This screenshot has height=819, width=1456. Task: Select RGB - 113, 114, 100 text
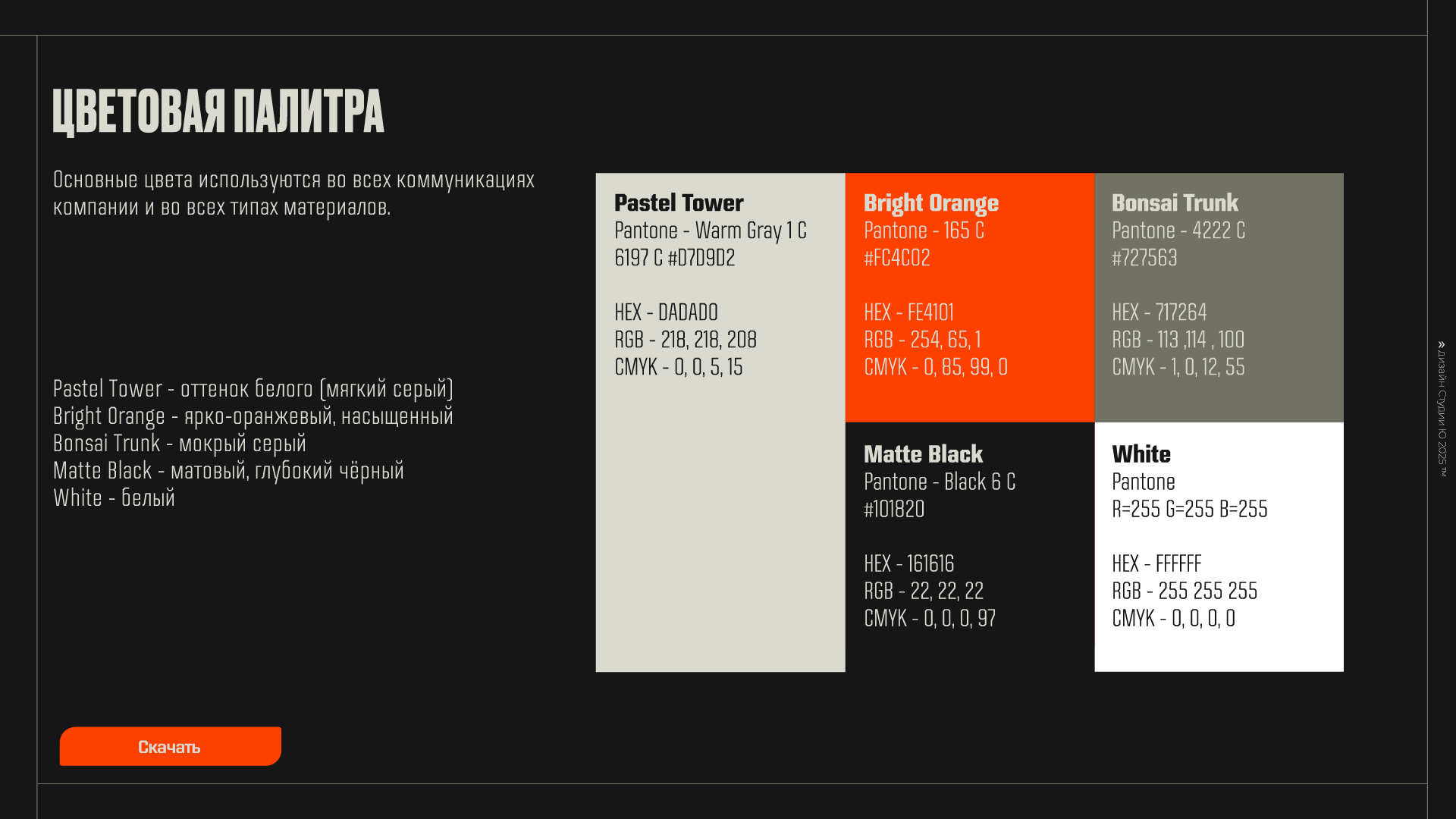click(x=1178, y=340)
